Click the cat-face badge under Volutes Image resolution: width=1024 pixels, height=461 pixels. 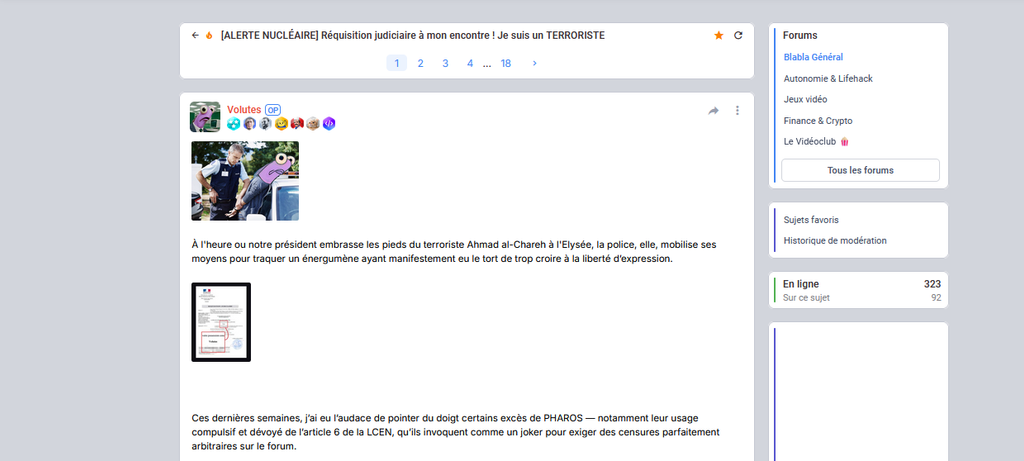pos(313,123)
